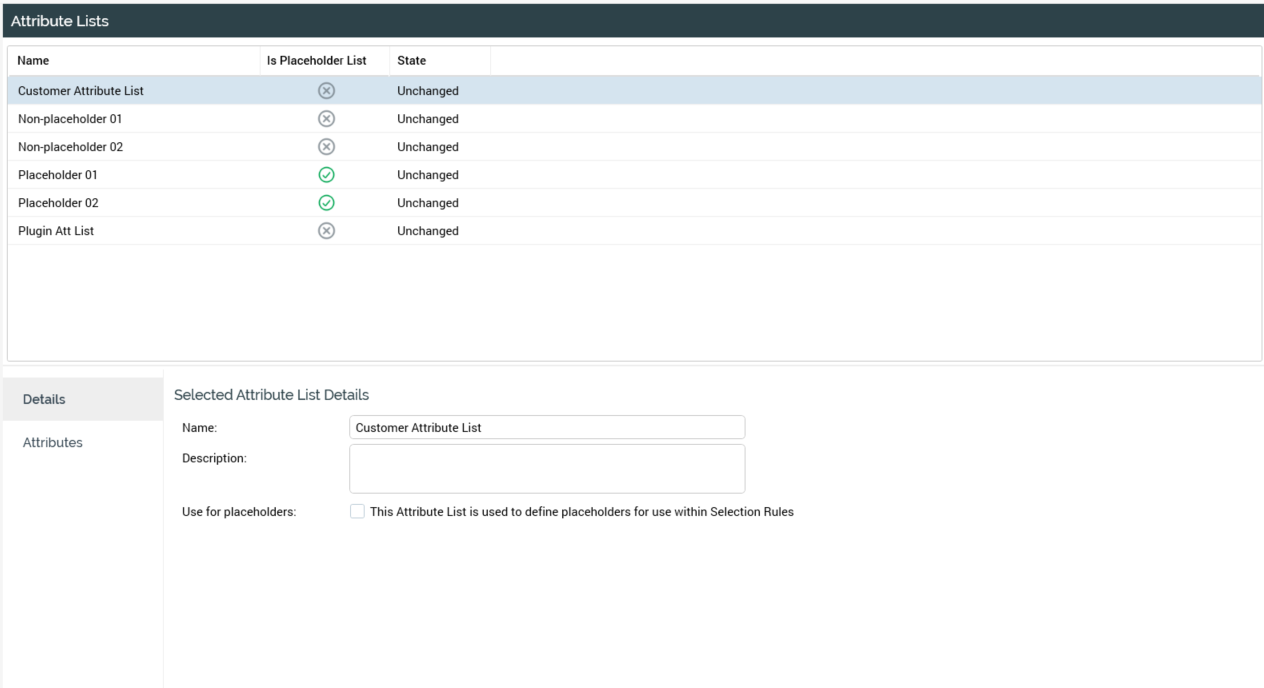Image resolution: width=1264 pixels, height=688 pixels.
Task: Click the green check icon for Placeholder 01
Action: click(x=325, y=175)
